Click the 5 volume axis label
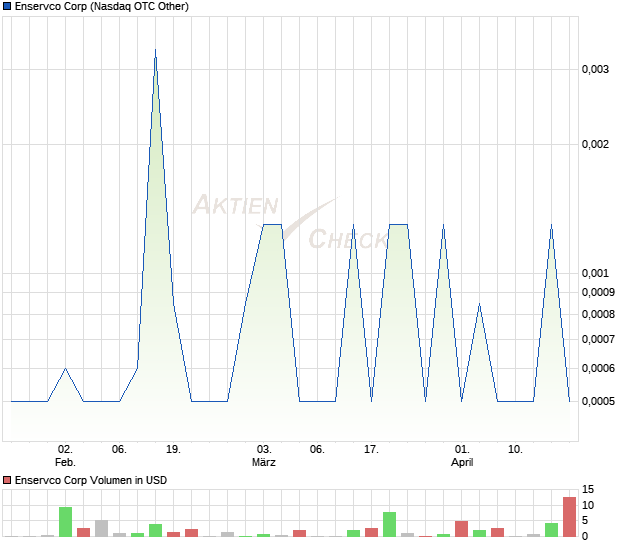Screen dimensions: 620x546 (585, 521)
